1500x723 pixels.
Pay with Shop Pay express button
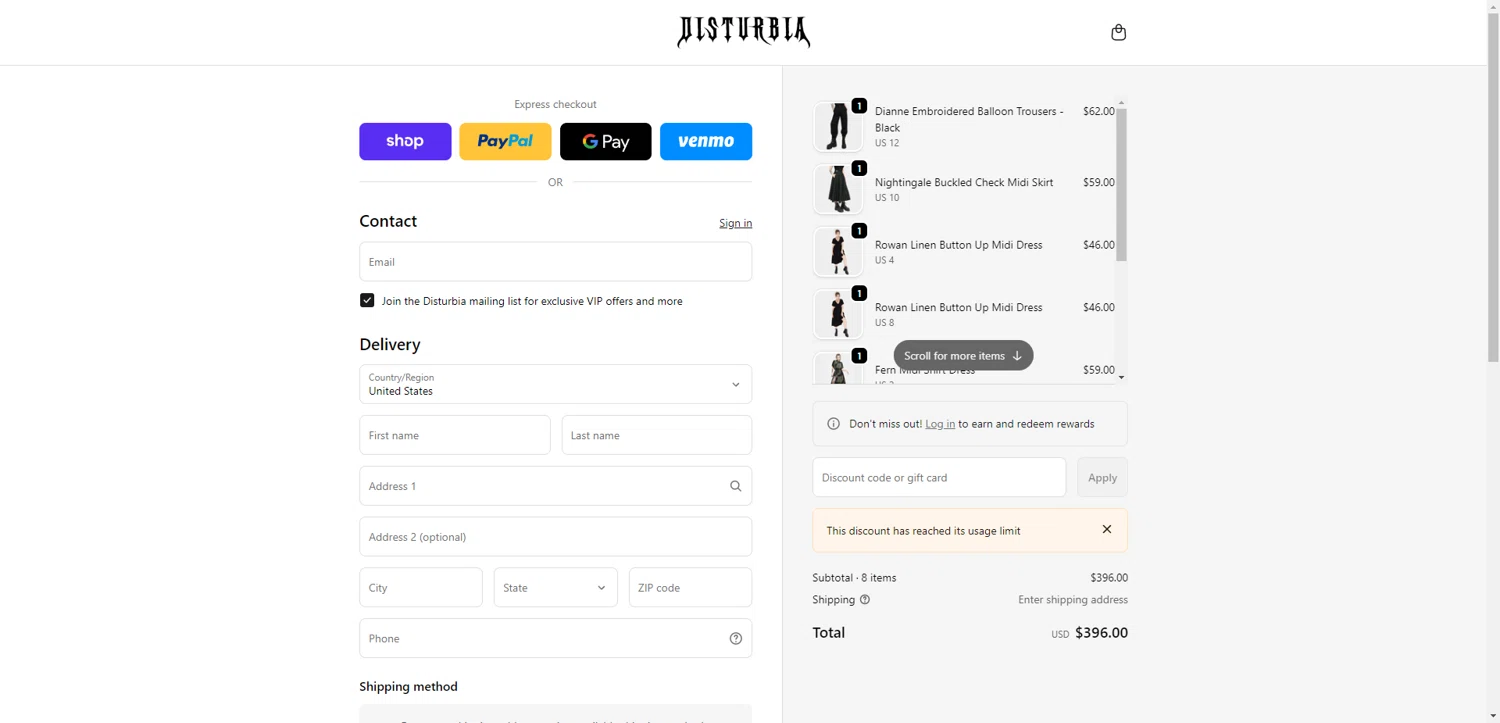point(405,141)
